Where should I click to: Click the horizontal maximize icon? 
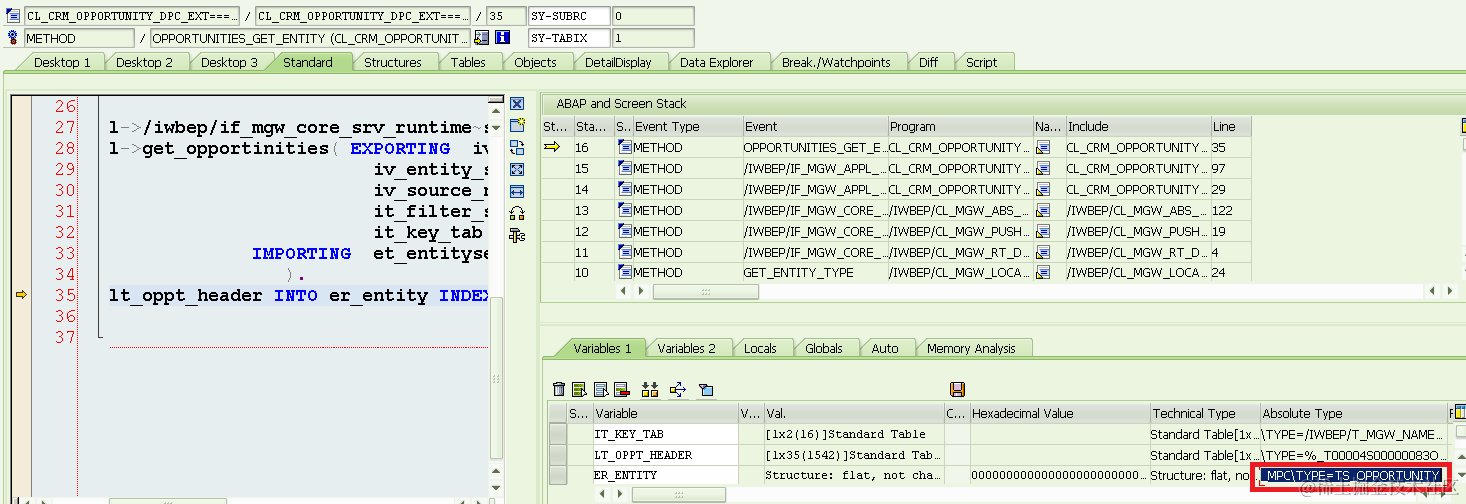(x=517, y=191)
